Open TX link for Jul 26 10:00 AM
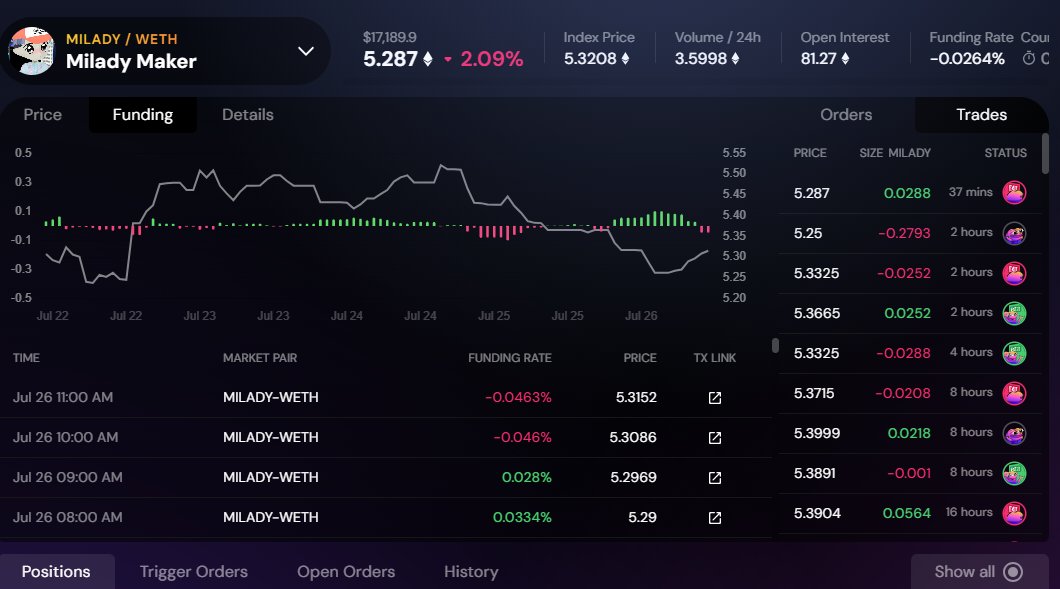This screenshot has width=1060, height=589. [715, 438]
